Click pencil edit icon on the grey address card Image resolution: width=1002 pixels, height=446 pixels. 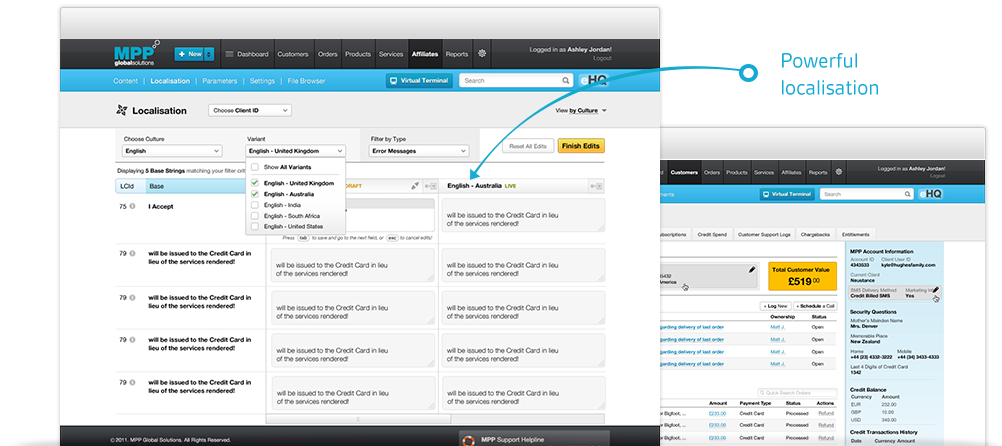point(752,270)
